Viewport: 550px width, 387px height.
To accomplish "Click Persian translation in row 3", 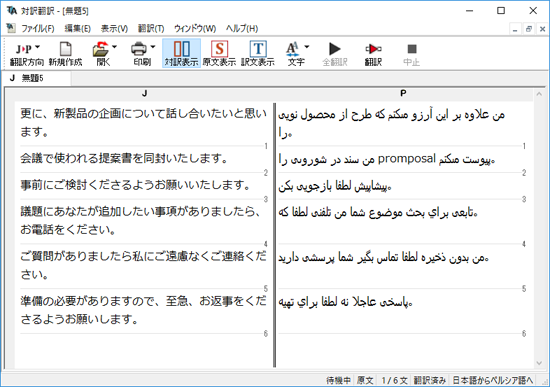I will [335, 186].
